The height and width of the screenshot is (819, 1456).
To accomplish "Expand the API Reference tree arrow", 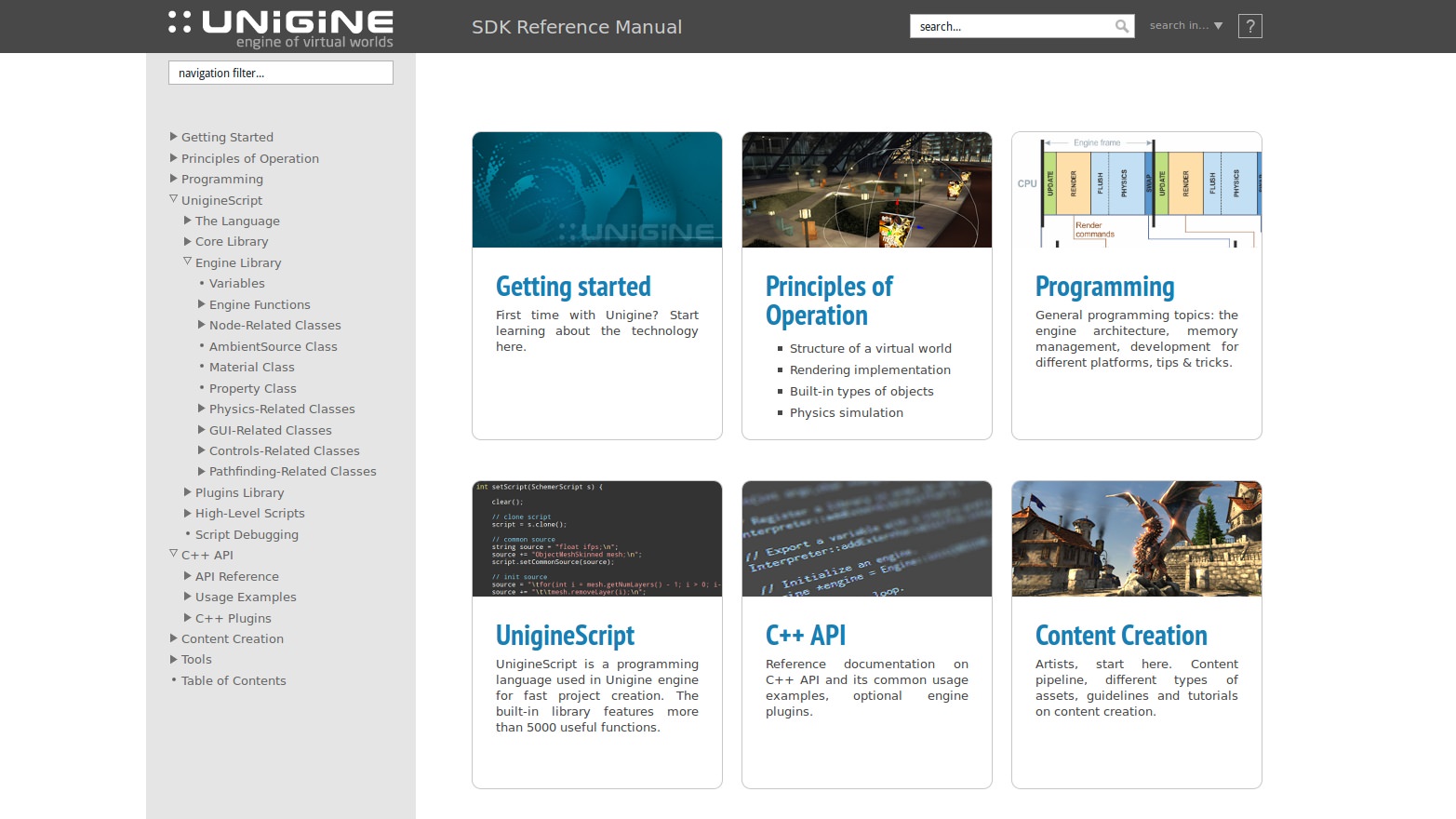I will point(187,576).
